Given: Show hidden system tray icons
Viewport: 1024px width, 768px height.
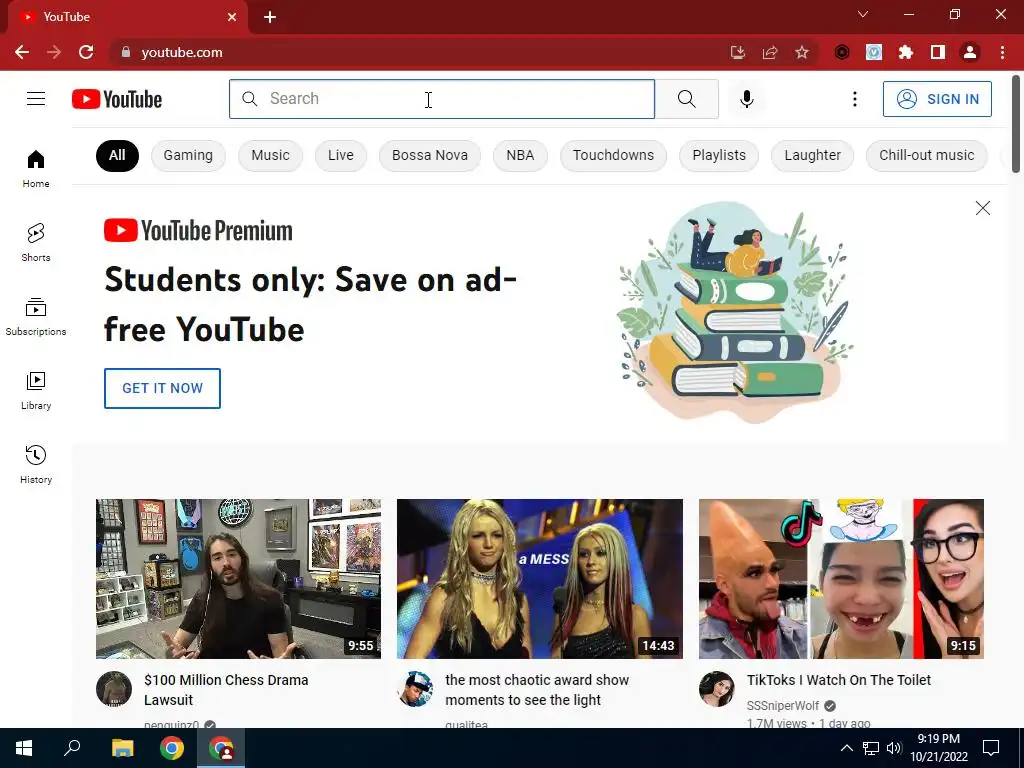Looking at the screenshot, I should tap(846, 748).
